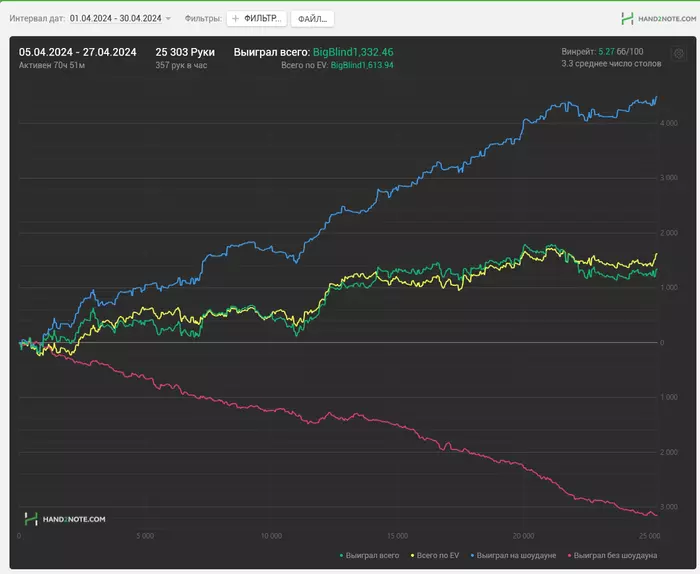Click the plus icon on the filter button
700x574 pixels.
point(236,18)
